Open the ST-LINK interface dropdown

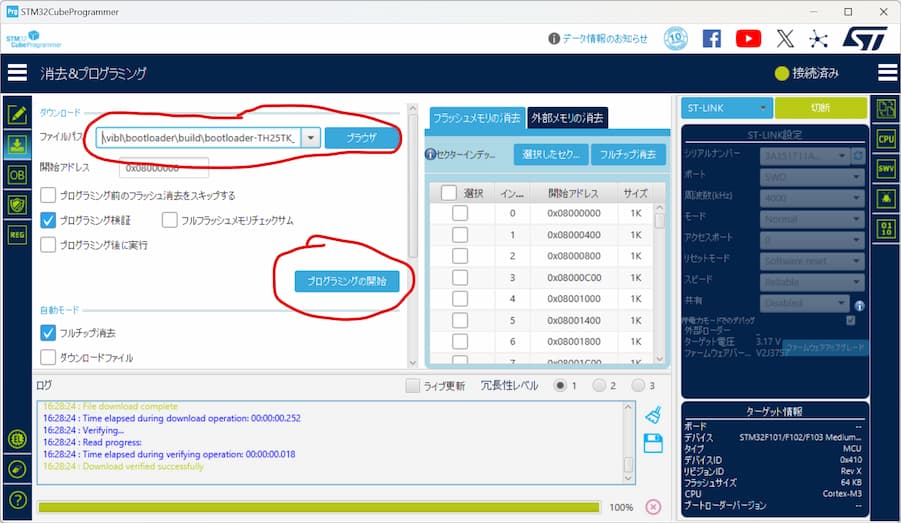pos(727,108)
